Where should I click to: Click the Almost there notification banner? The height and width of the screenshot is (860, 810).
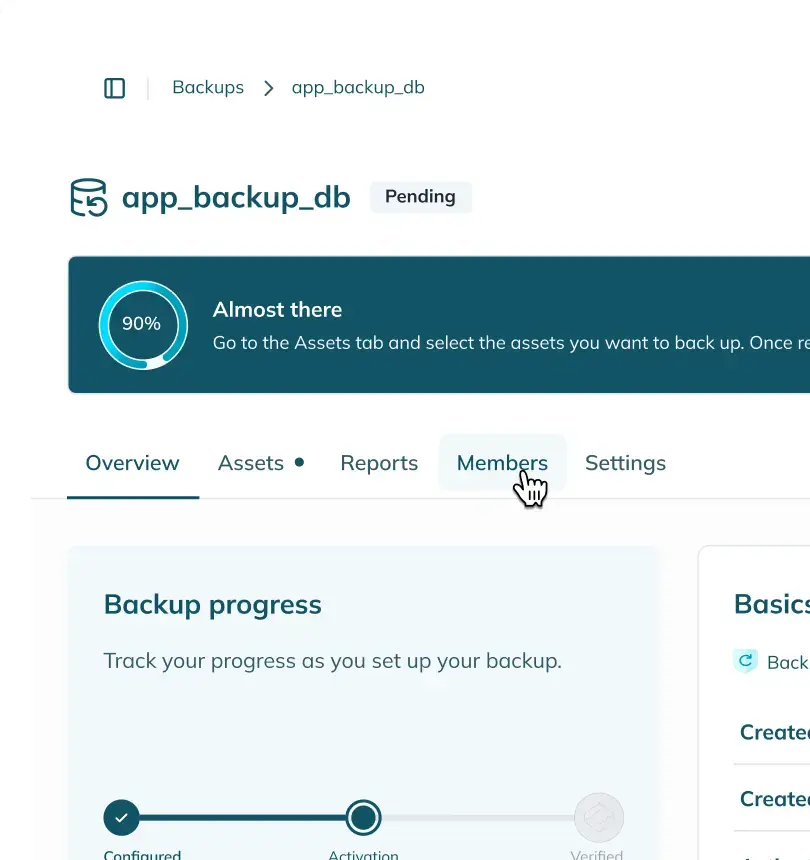(440, 324)
